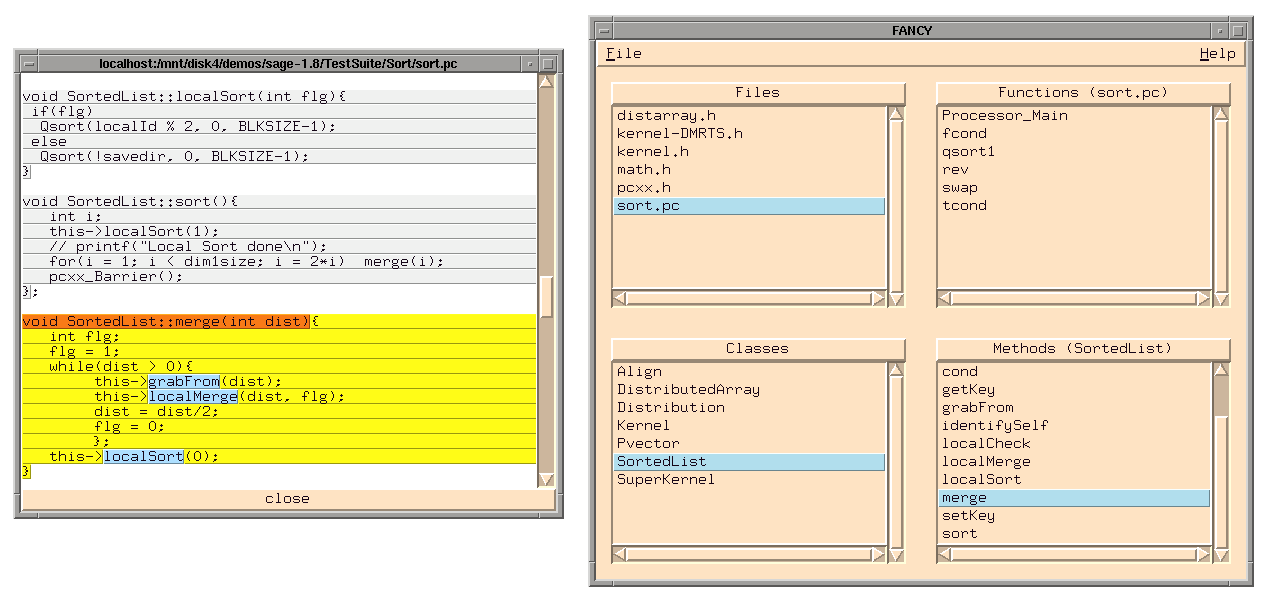Click the Functions list scroll up arrow
The height and width of the screenshot is (606, 1268).
tap(1221, 113)
